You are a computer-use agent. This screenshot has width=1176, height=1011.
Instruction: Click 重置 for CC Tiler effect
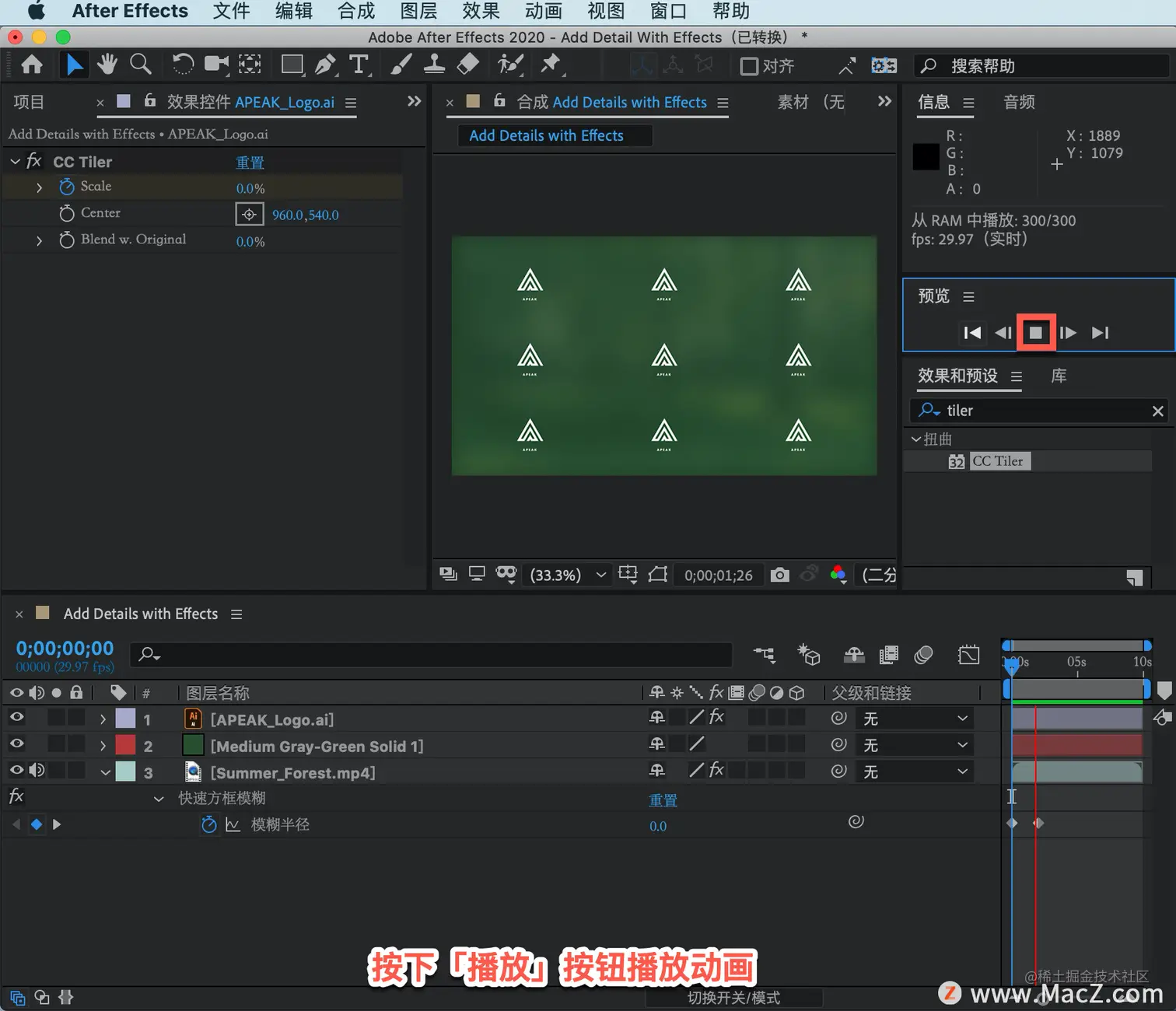pos(250,163)
